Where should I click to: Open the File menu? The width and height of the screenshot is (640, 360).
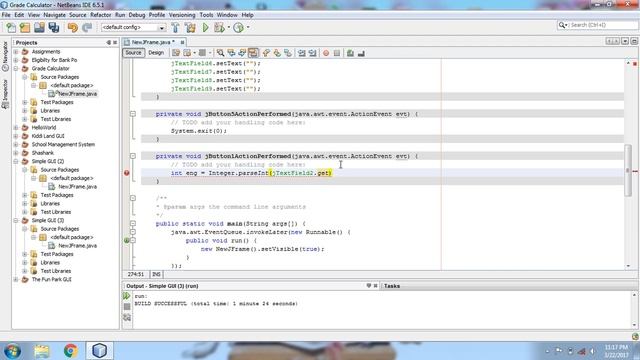[x=6, y=15]
